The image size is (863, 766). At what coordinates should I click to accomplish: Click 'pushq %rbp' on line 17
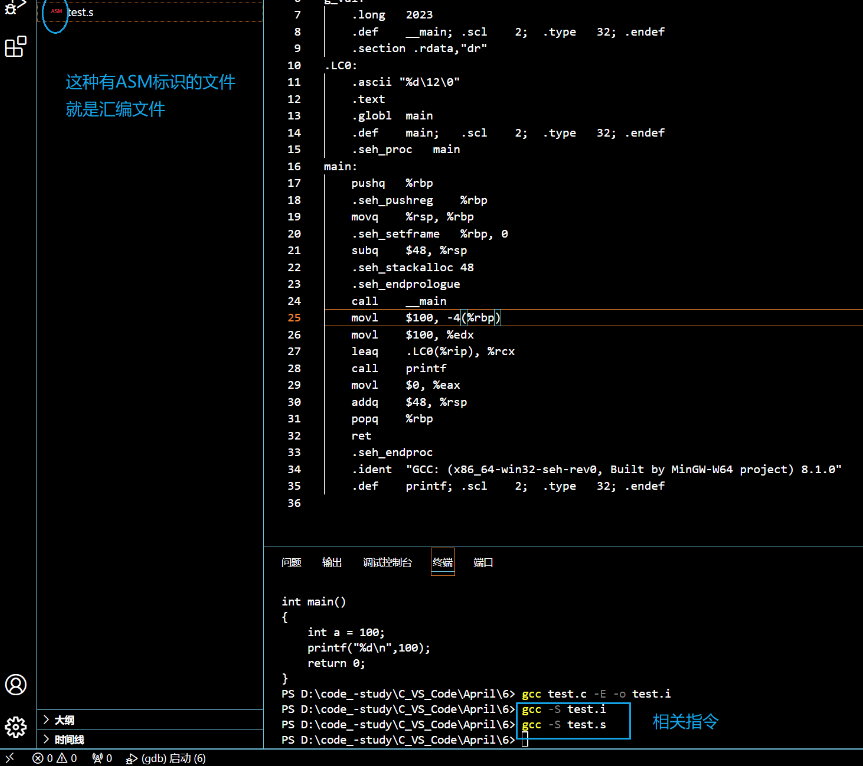coord(392,183)
